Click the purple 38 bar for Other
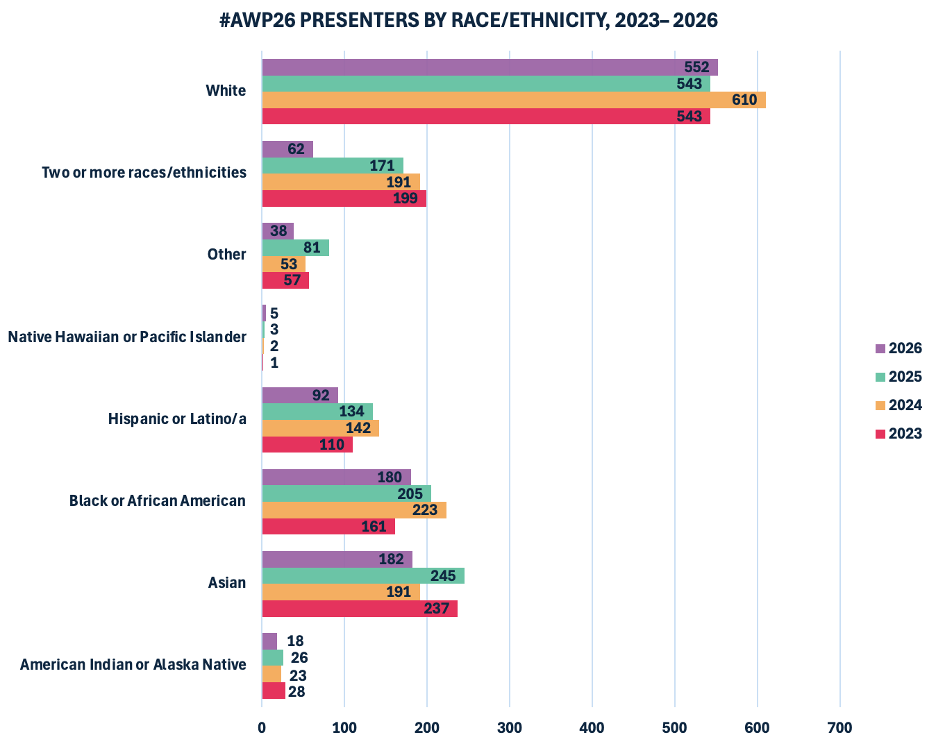The image size is (936, 744). point(278,230)
